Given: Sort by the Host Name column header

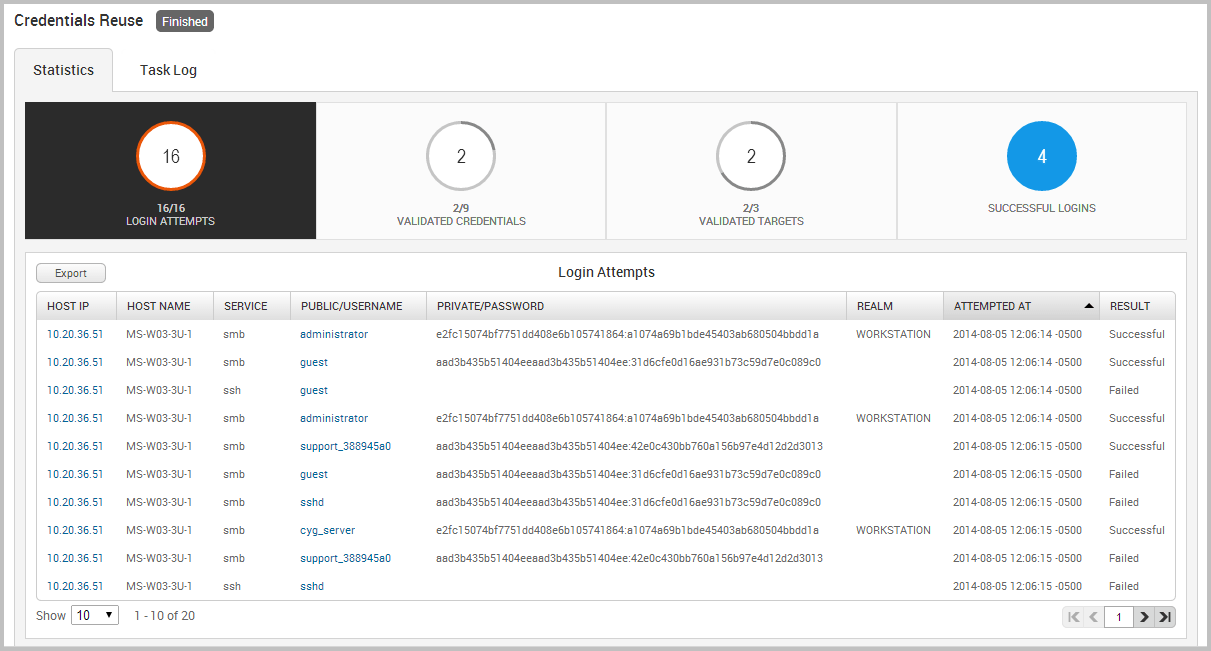Looking at the screenshot, I should click(x=159, y=306).
